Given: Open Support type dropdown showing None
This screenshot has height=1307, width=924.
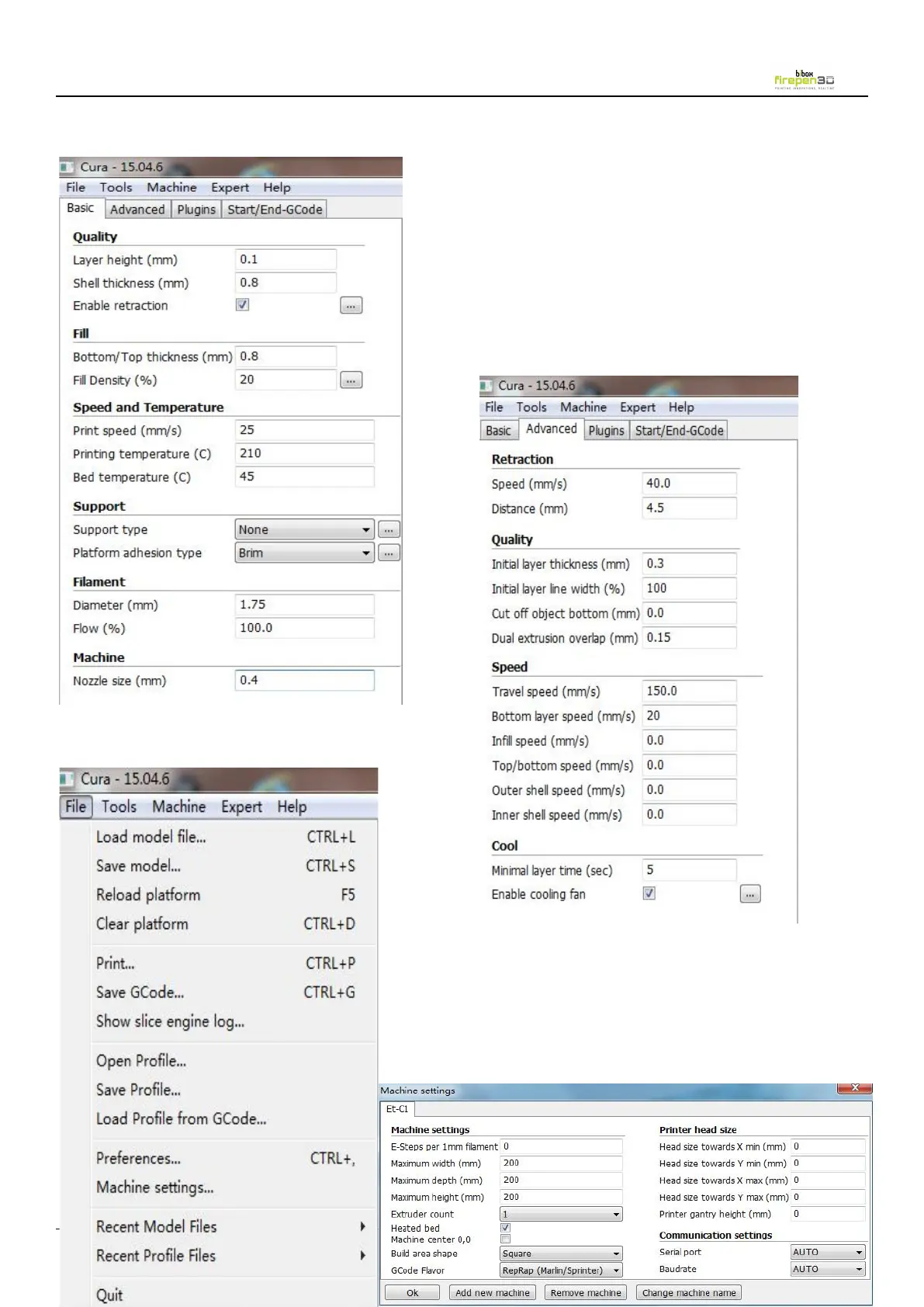Looking at the screenshot, I should coord(305,530).
